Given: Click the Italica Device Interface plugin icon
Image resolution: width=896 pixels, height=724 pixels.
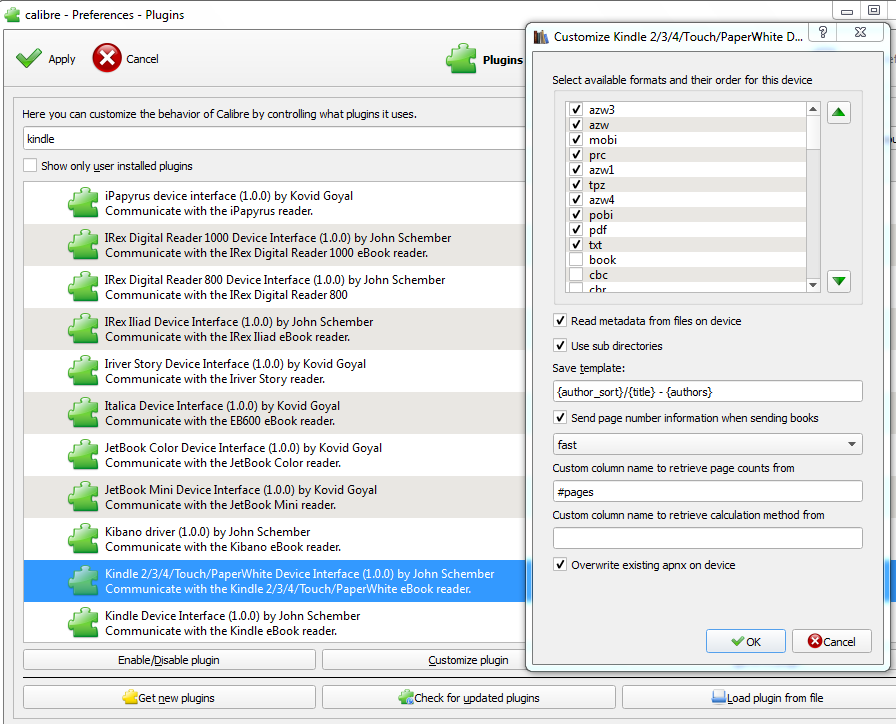Looking at the screenshot, I should 83,413.
